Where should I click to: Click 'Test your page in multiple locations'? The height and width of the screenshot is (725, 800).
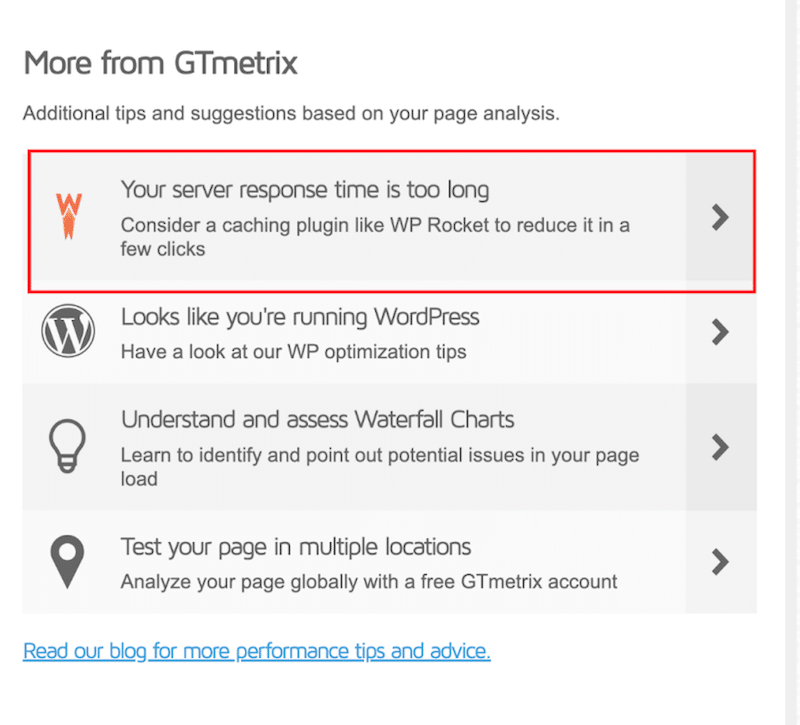(x=295, y=547)
